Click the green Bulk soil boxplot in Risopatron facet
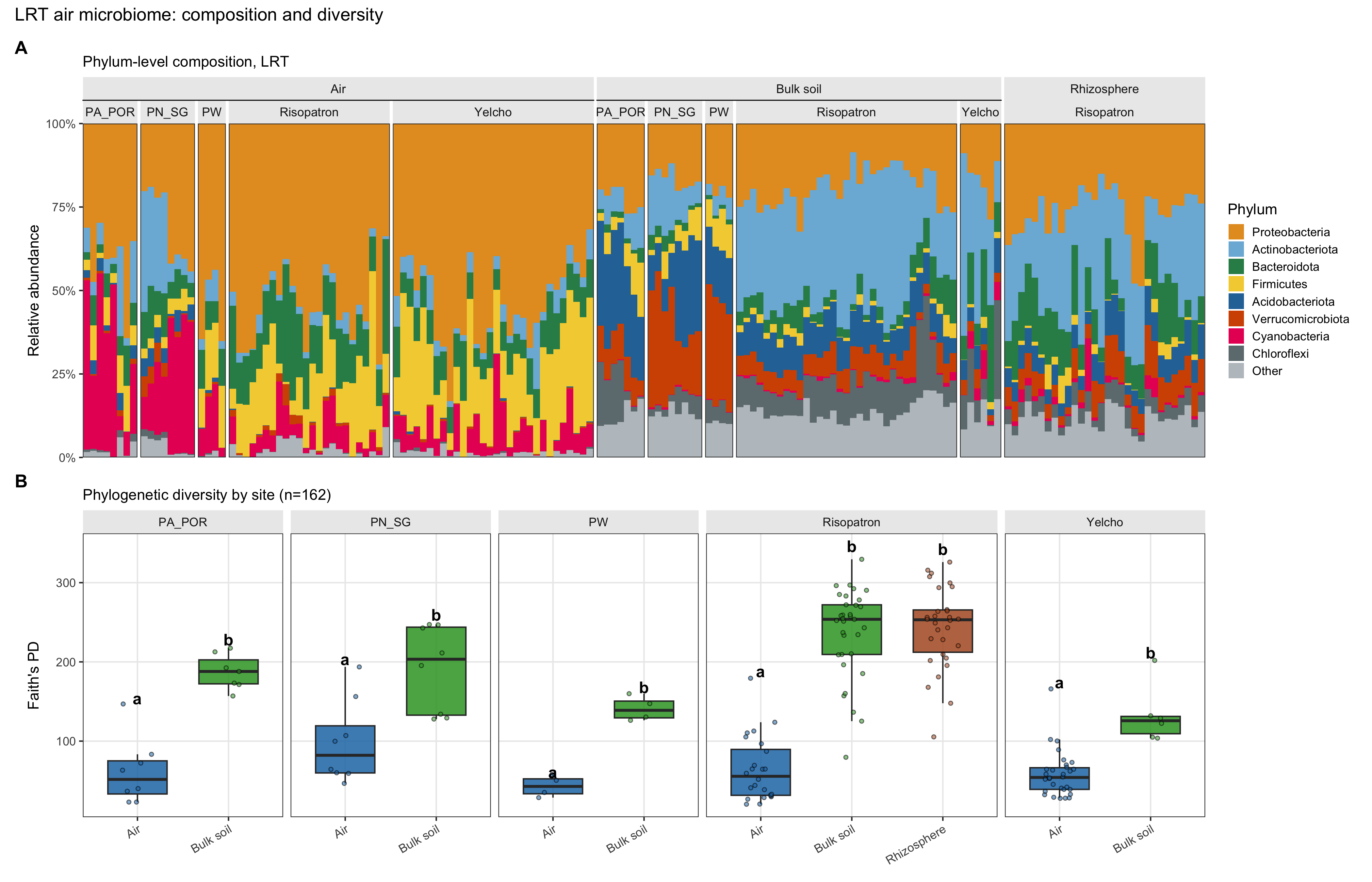This screenshot has width=1372, height=882. (x=852, y=629)
